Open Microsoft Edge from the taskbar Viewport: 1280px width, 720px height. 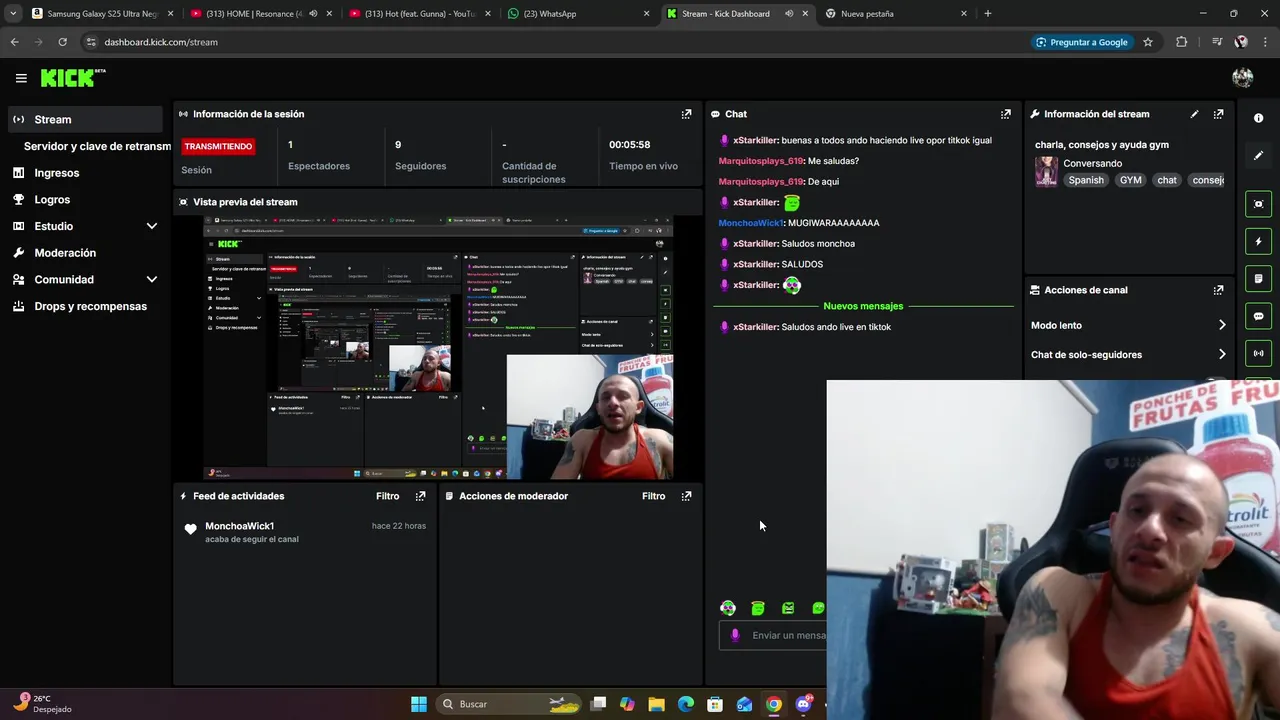point(685,704)
